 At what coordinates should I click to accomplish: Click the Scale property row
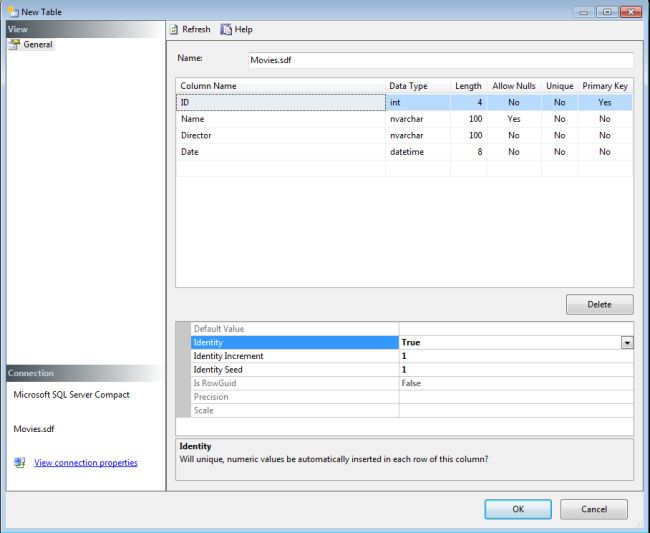[295, 411]
